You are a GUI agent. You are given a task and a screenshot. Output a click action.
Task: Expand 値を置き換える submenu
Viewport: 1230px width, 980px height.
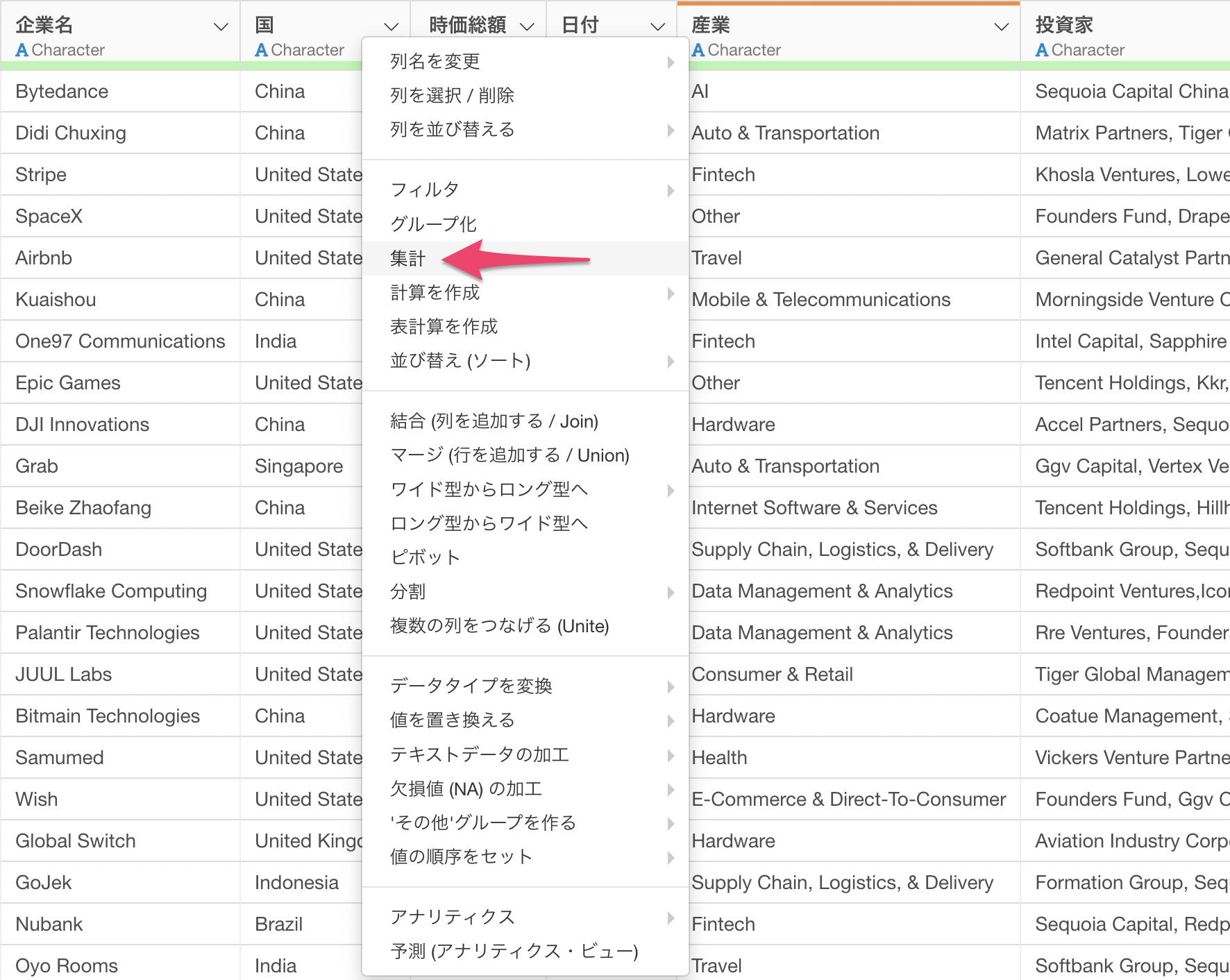tap(525, 720)
